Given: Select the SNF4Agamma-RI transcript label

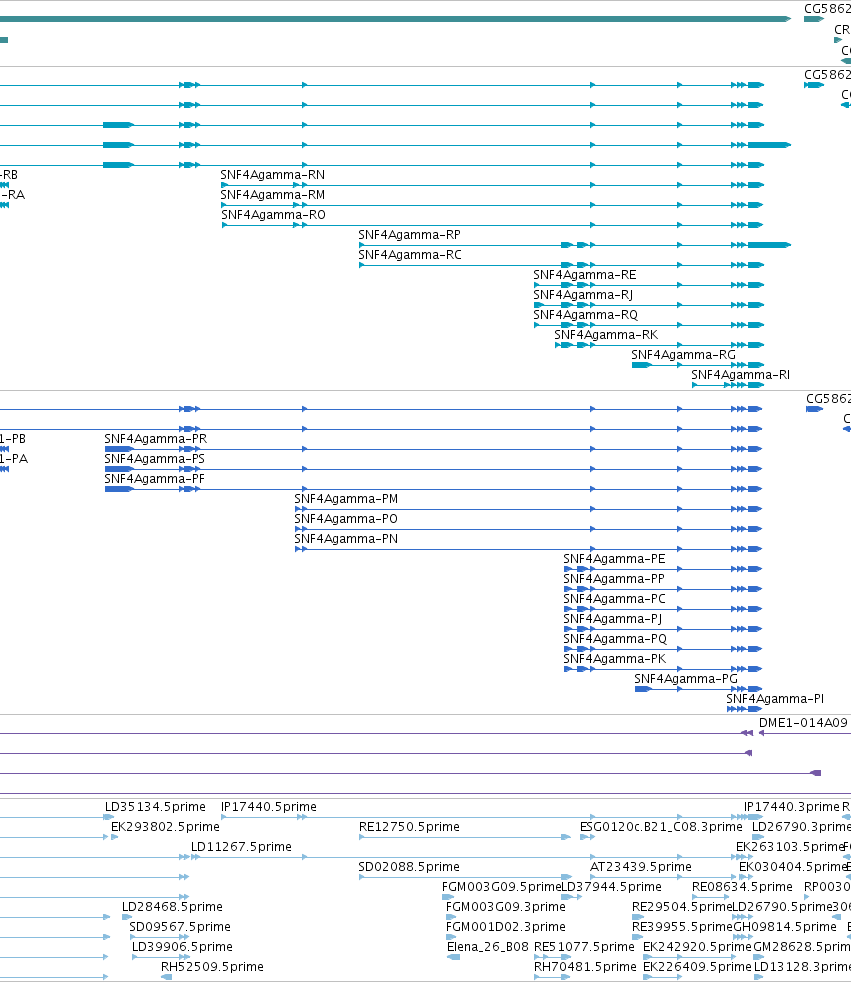Looking at the screenshot, I should (x=740, y=375).
